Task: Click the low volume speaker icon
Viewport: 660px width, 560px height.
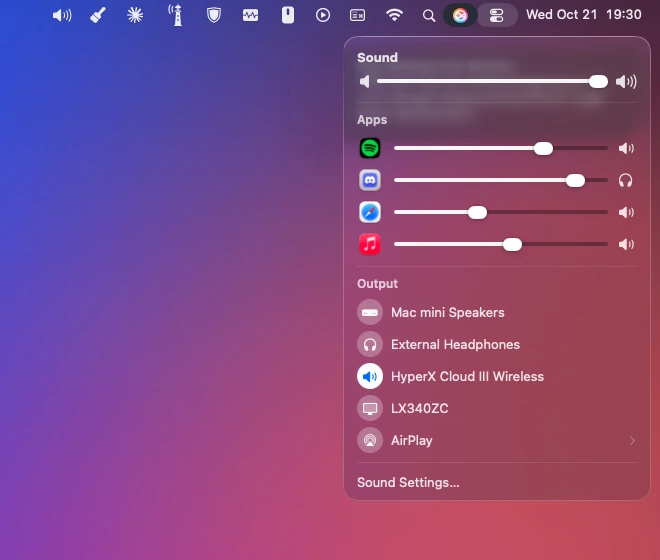Action: point(365,81)
